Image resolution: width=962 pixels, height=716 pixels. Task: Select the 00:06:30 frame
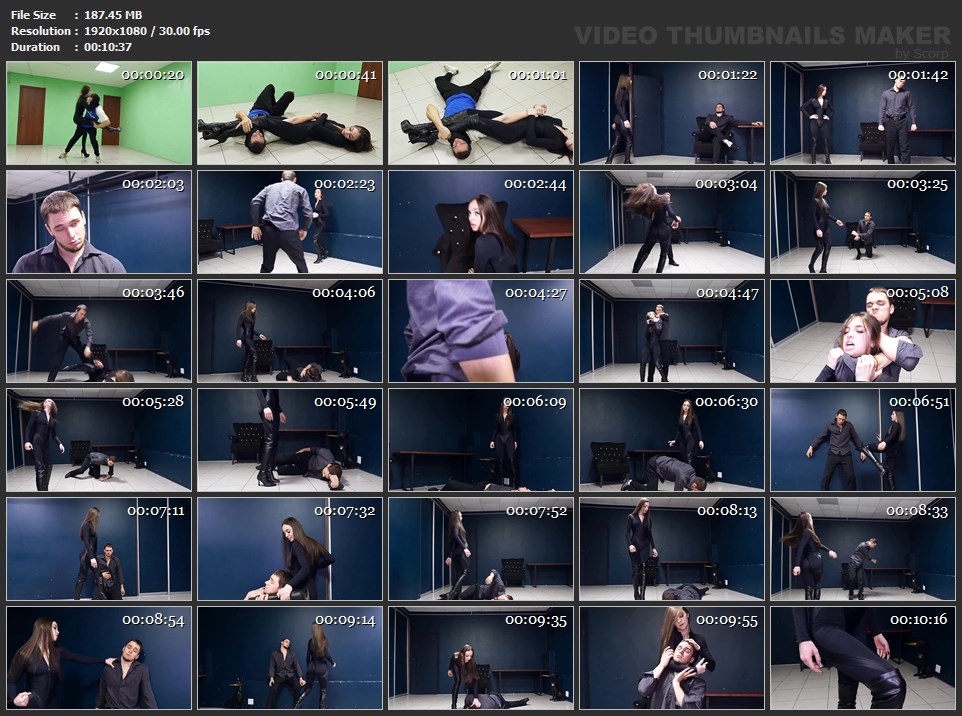672,440
